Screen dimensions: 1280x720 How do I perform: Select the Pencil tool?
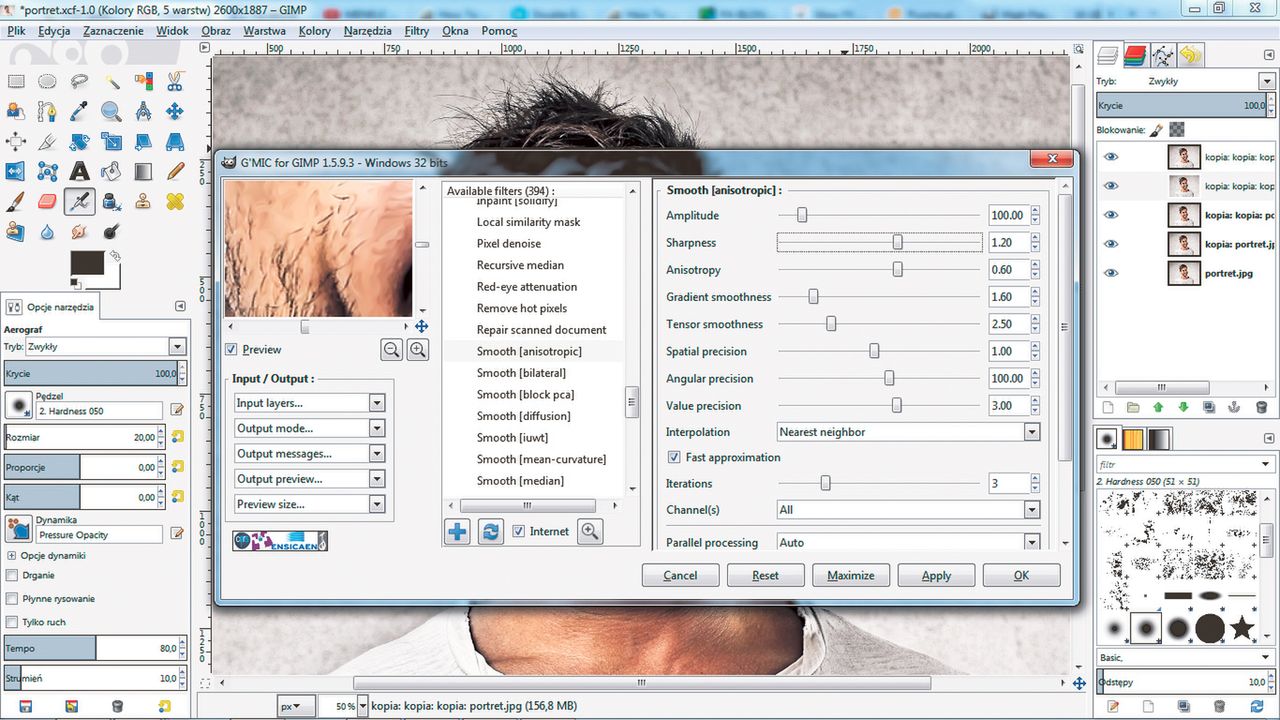tap(175, 171)
